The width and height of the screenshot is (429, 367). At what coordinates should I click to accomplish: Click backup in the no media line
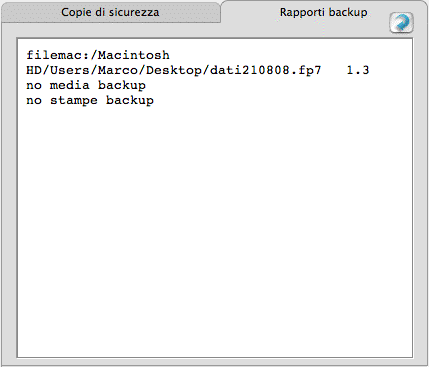coord(122,86)
